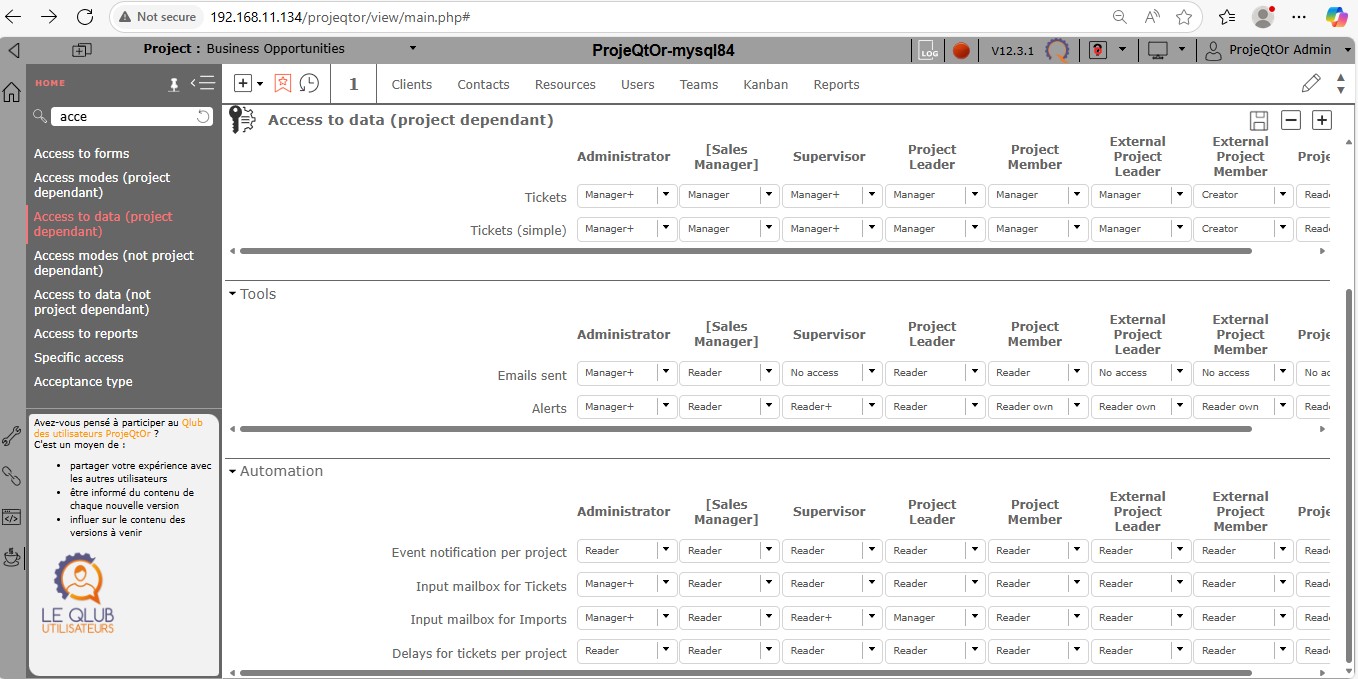The image size is (1358, 679).
Task: Click the red LOG file icon
Action: click(927, 50)
